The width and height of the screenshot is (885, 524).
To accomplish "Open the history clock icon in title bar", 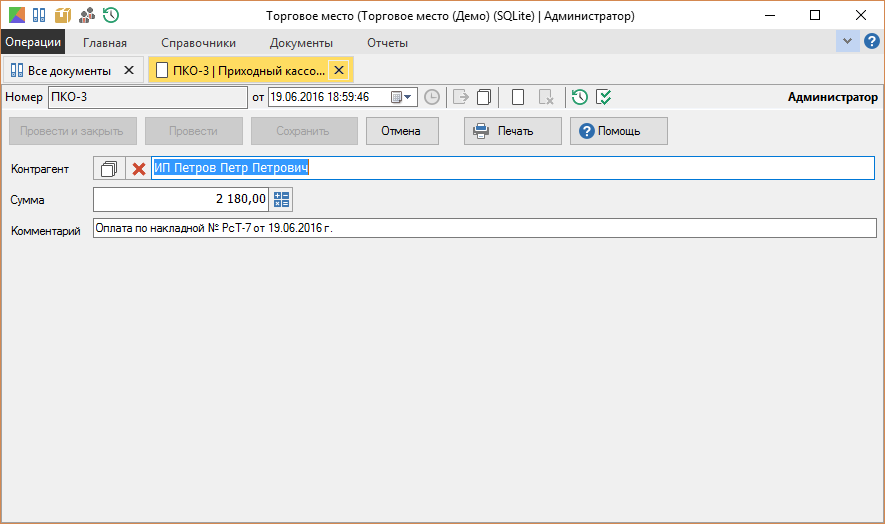I will pyautogui.click(x=111, y=15).
